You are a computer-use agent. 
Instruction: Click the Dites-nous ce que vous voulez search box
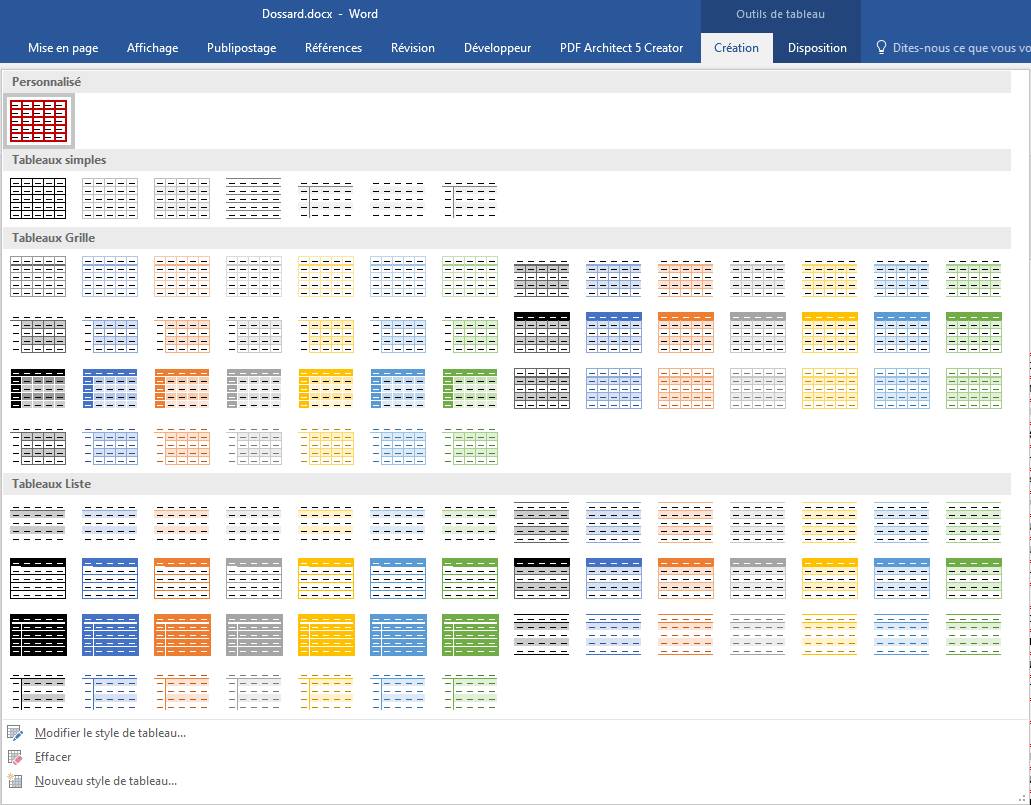click(x=960, y=48)
